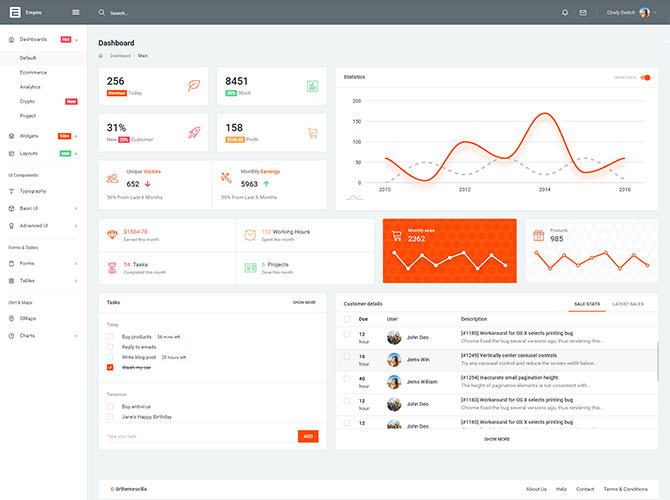Collapse the Dashboards menu chevron

76,40
